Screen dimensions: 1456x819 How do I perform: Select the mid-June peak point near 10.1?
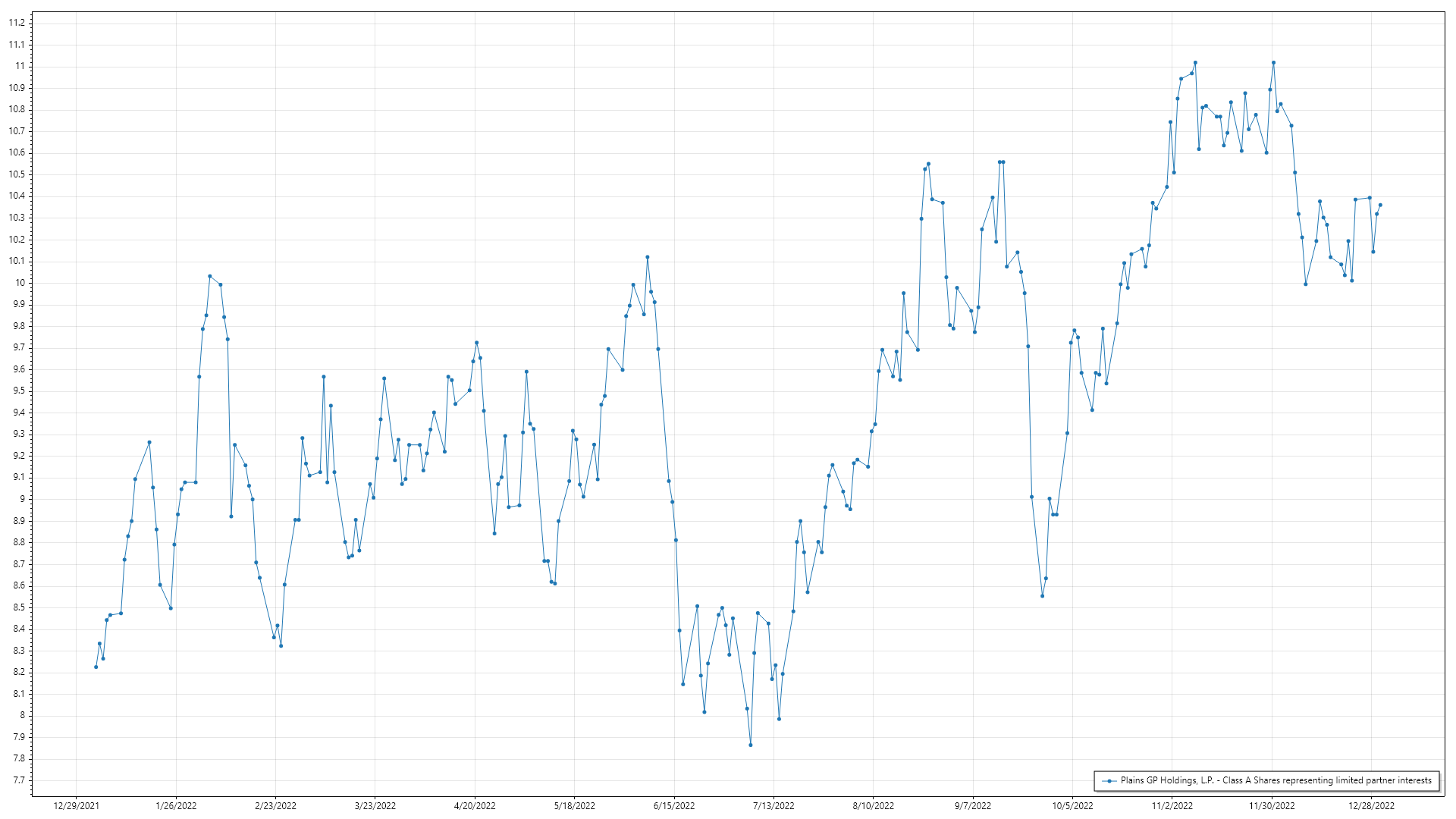(648, 257)
